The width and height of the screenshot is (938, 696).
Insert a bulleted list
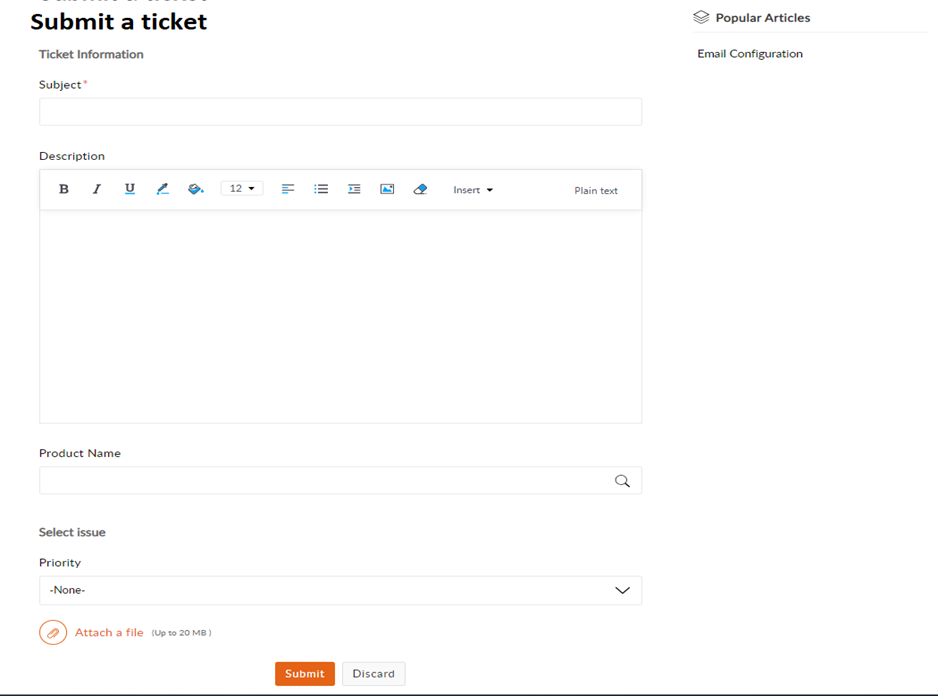321,189
